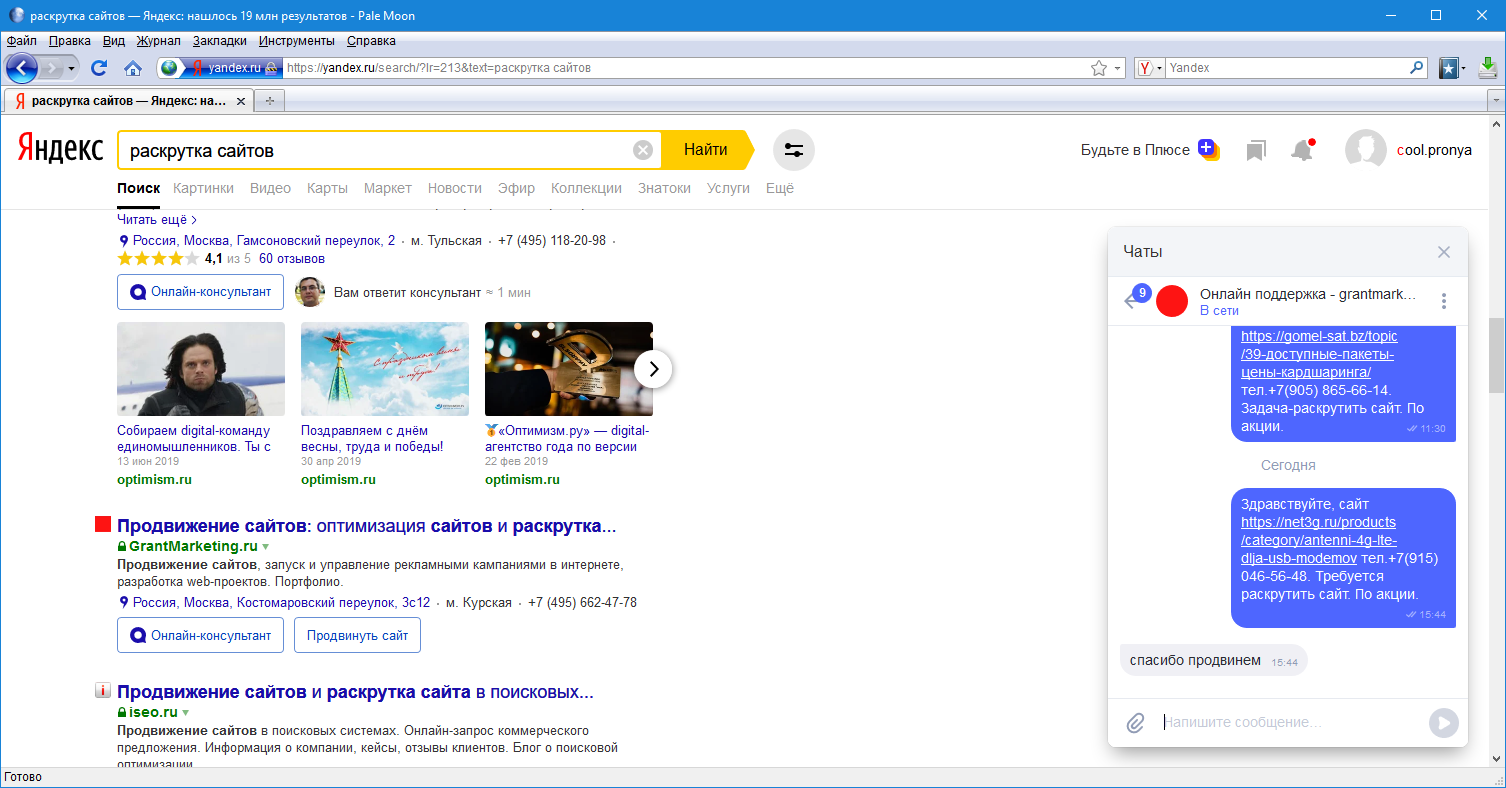Click the browser address bar URL
This screenshot has height=788, width=1506.
click(685, 68)
